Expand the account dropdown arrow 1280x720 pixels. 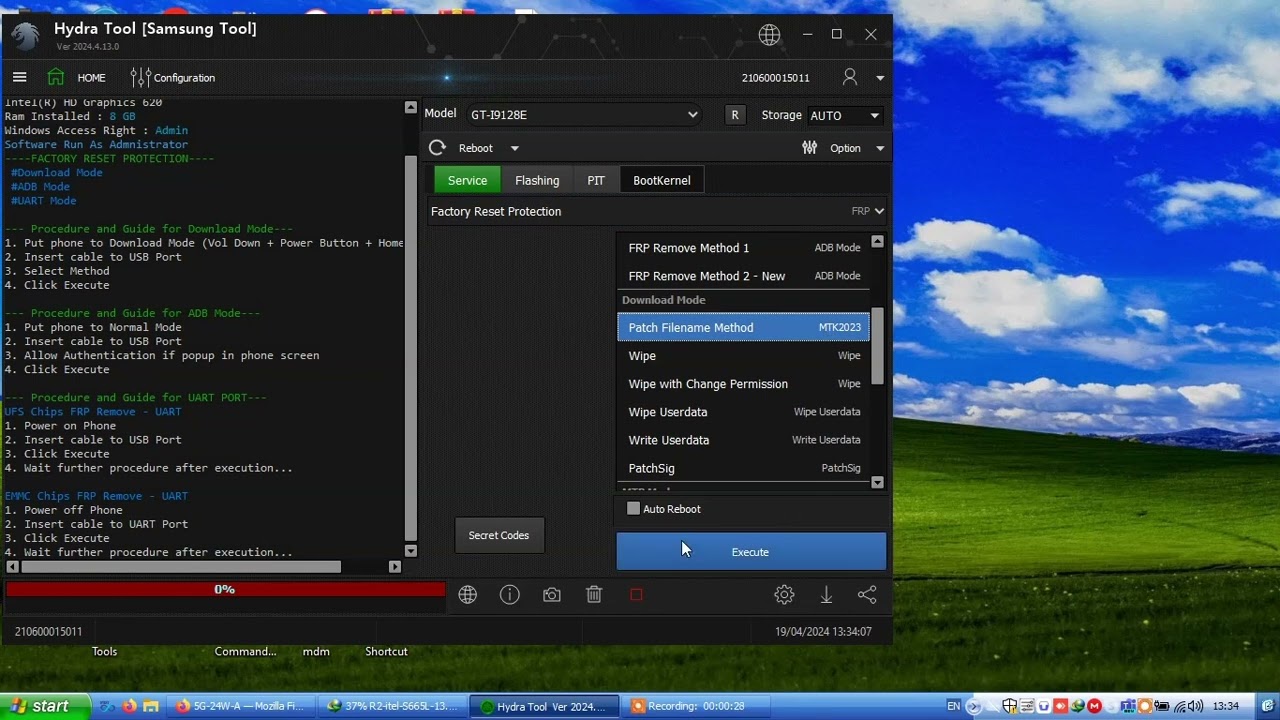pyautogui.click(x=880, y=78)
